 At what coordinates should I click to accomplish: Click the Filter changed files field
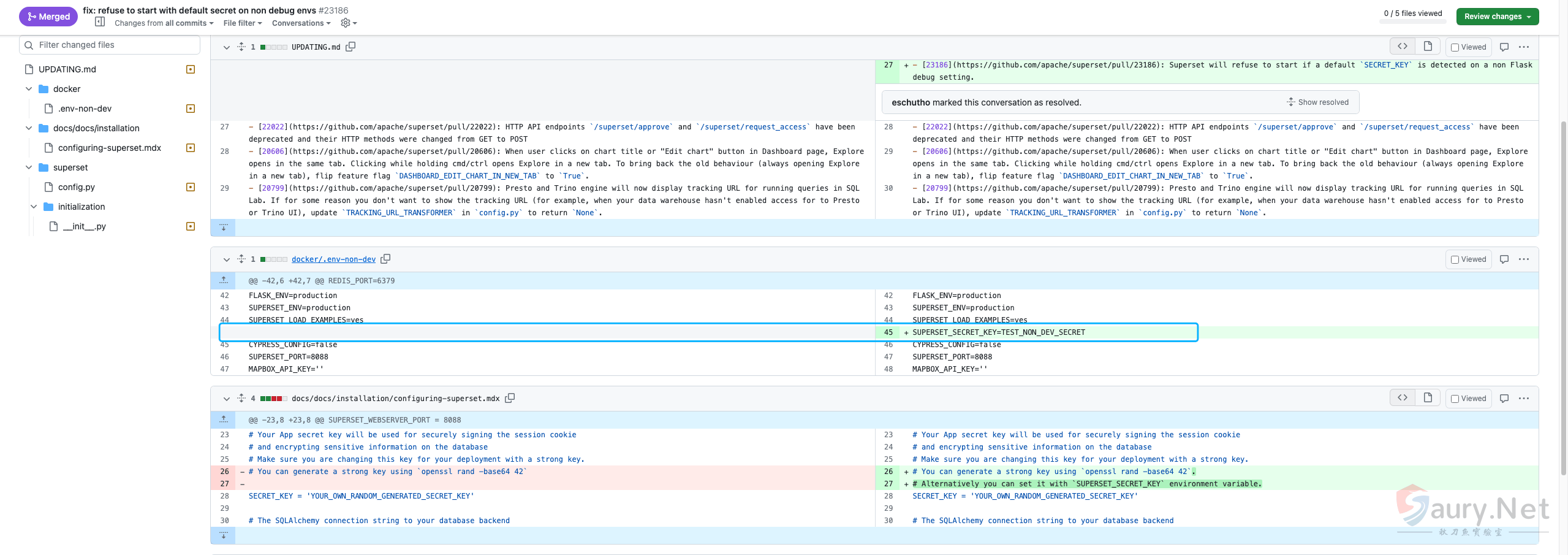(x=110, y=45)
